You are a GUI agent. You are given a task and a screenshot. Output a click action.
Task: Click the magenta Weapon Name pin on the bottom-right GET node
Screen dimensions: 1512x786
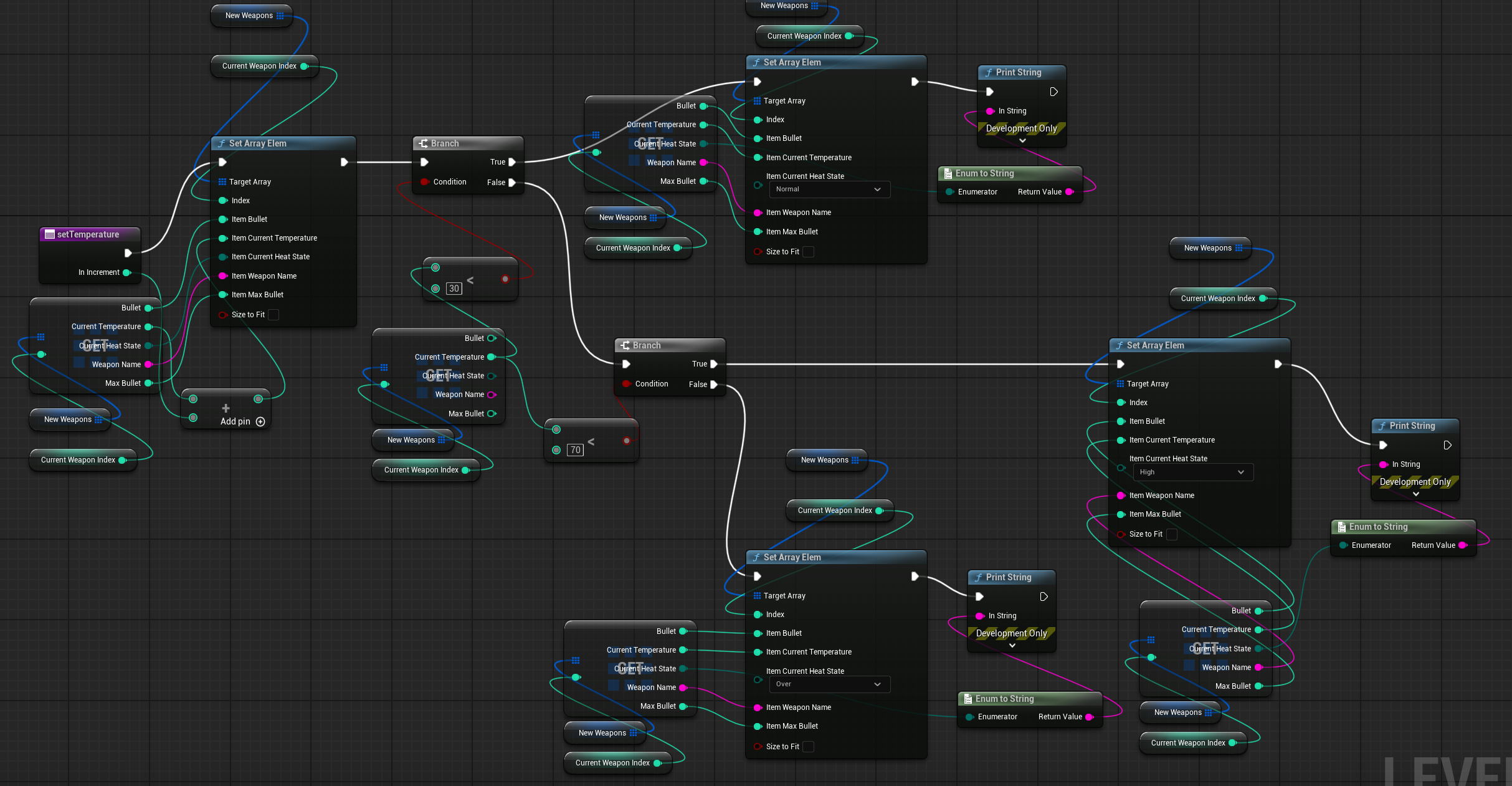[1258, 668]
